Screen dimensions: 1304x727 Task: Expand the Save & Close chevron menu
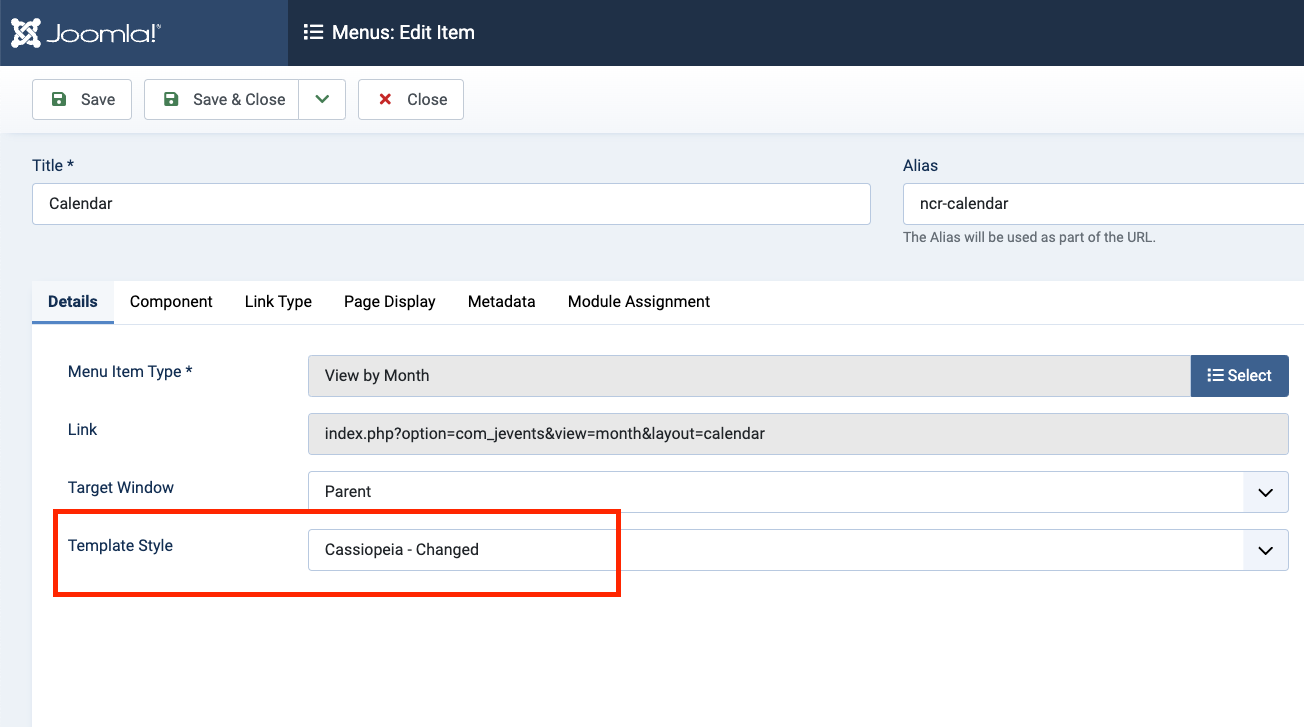(322, 99)
